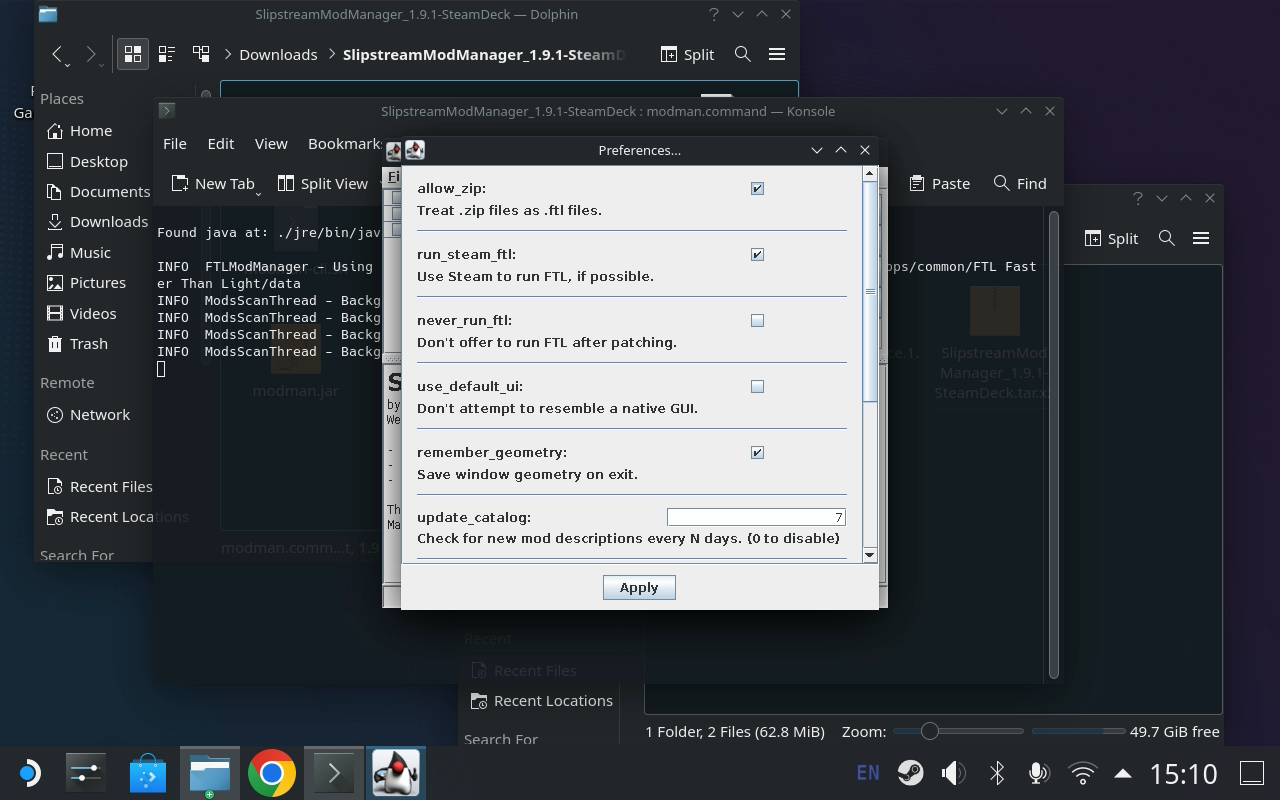The image size is (1280, 800).
Task: Enable the use_default_ui checkbox
Action: coord(757,386)
